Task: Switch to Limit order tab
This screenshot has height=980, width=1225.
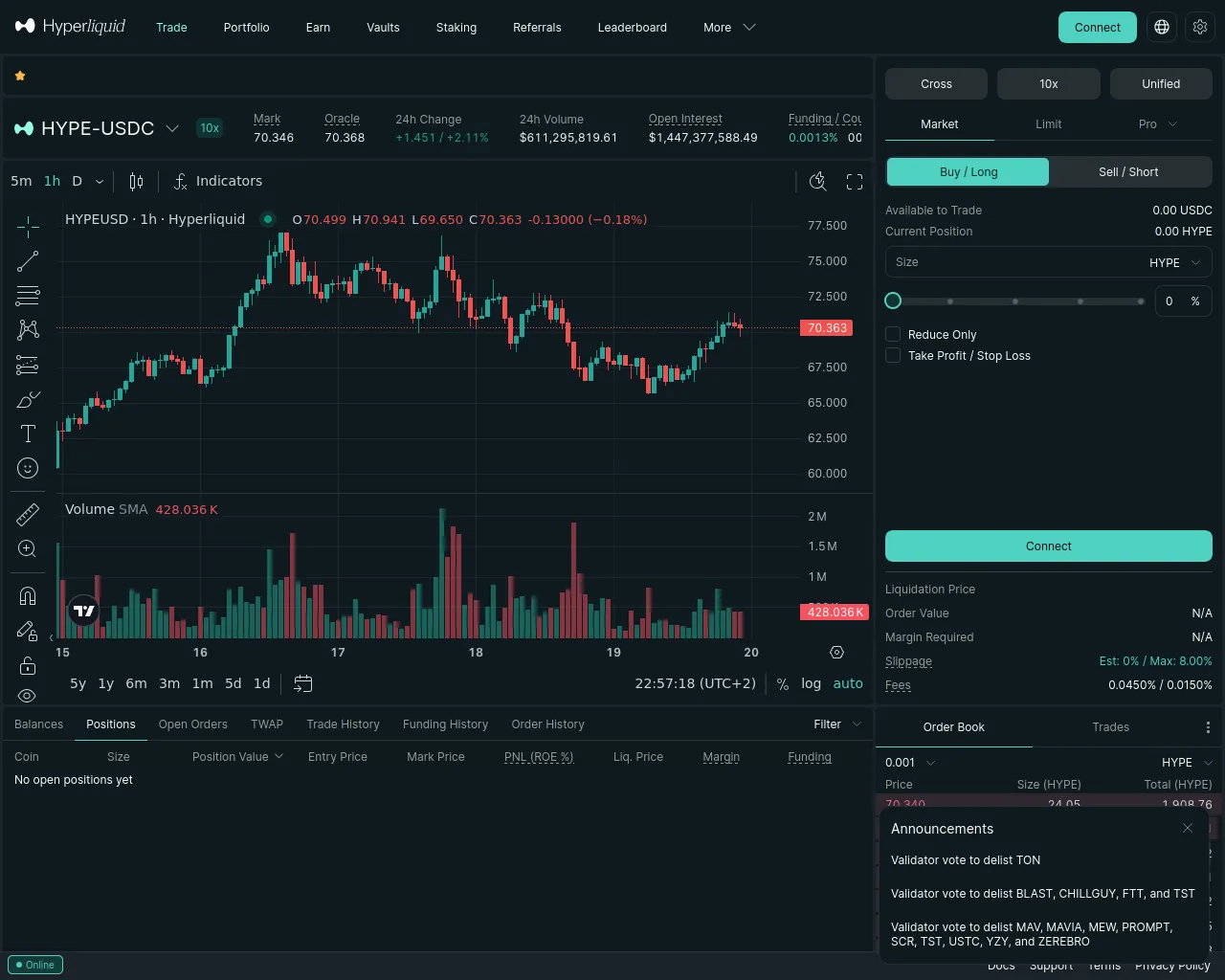Action: [1049, 124]
